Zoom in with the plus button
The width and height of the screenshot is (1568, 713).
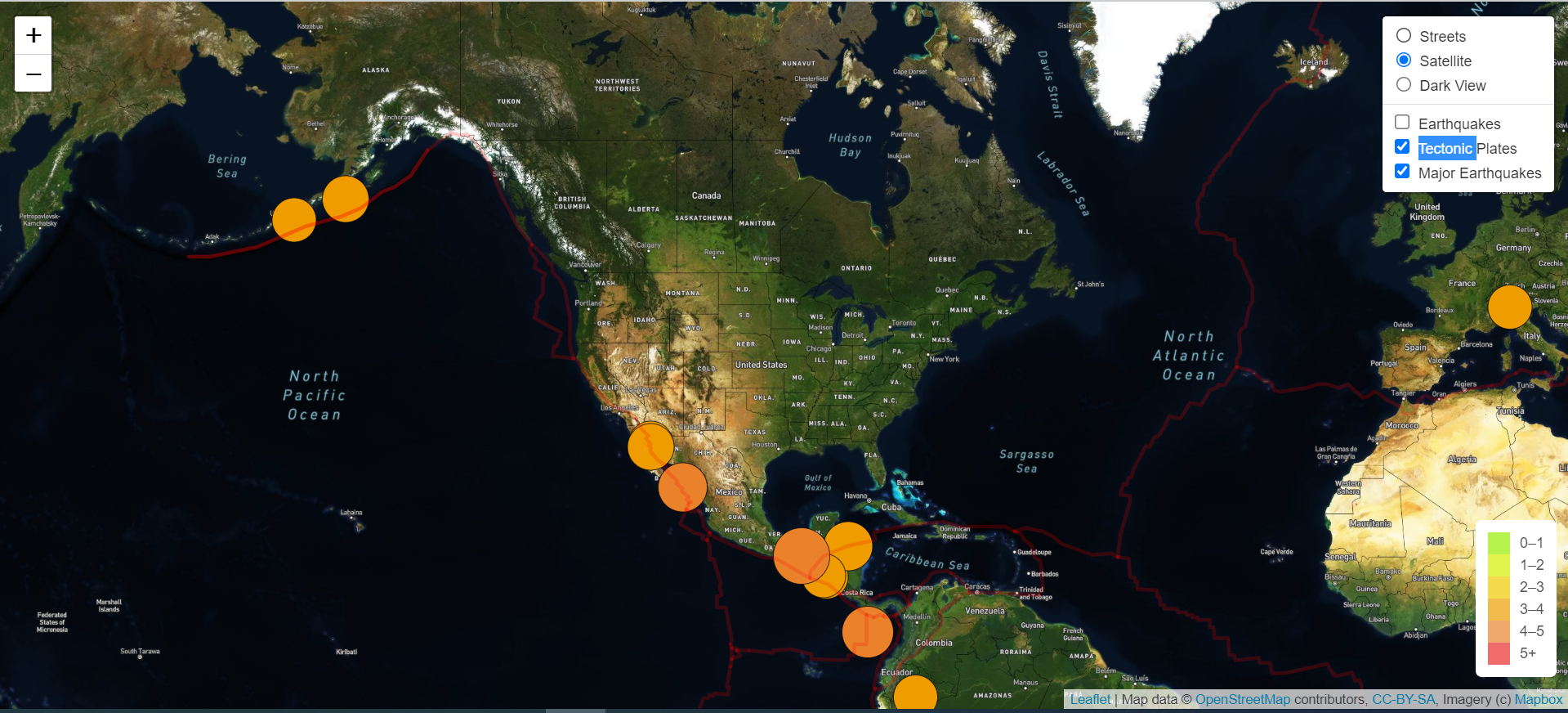click(x=34, y=35)
